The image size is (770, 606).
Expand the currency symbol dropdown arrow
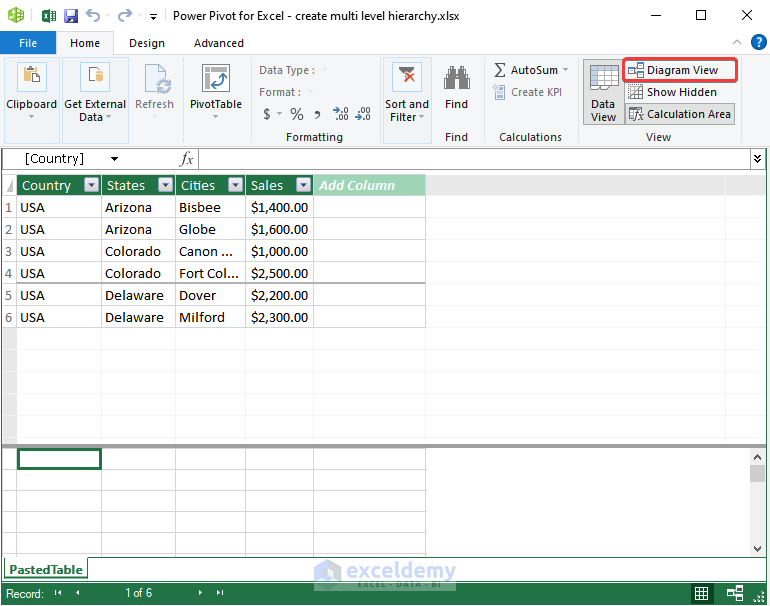[279, 114]
